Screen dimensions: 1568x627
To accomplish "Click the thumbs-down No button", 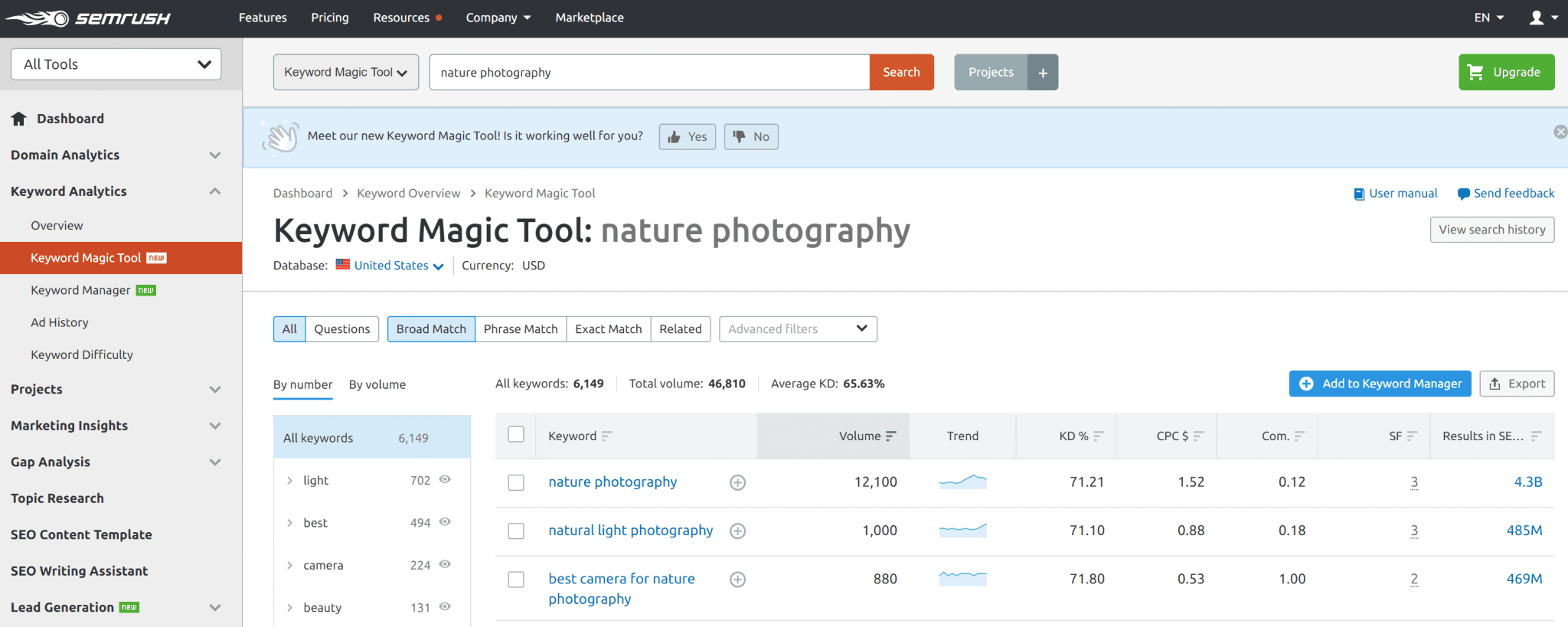I will point(751,136).
